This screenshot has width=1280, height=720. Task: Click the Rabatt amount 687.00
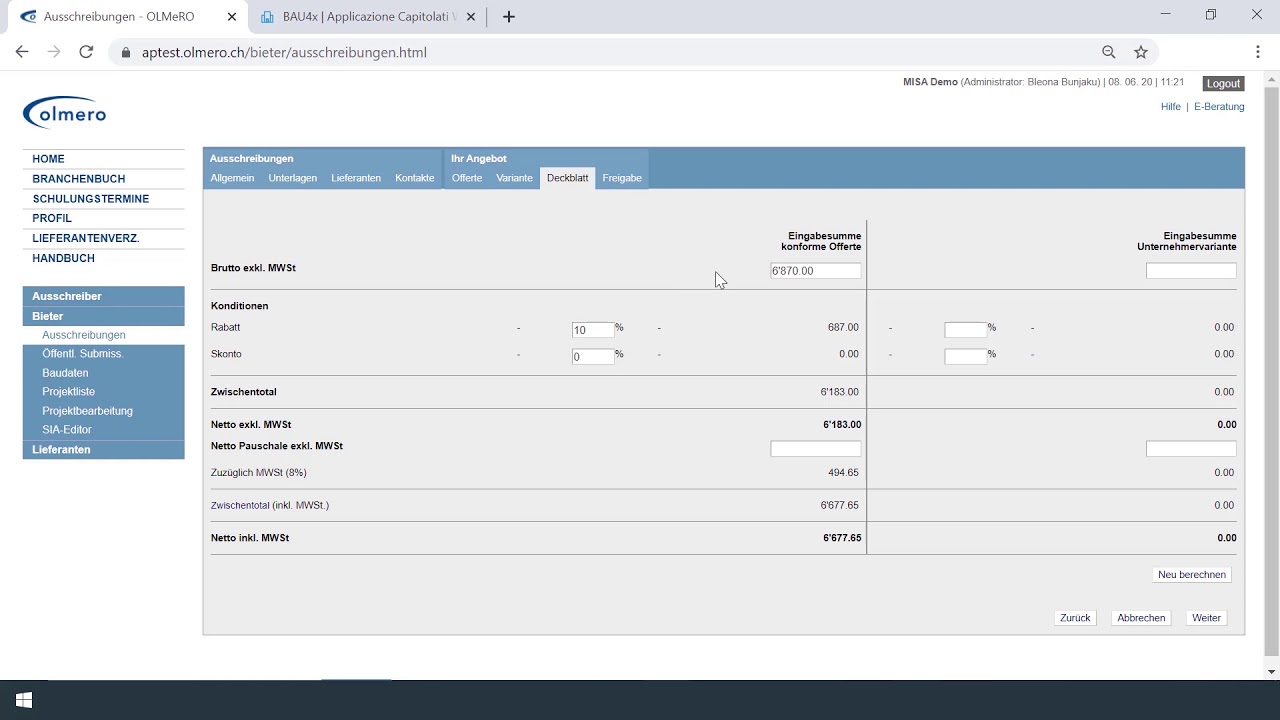[x=843, y=328]
